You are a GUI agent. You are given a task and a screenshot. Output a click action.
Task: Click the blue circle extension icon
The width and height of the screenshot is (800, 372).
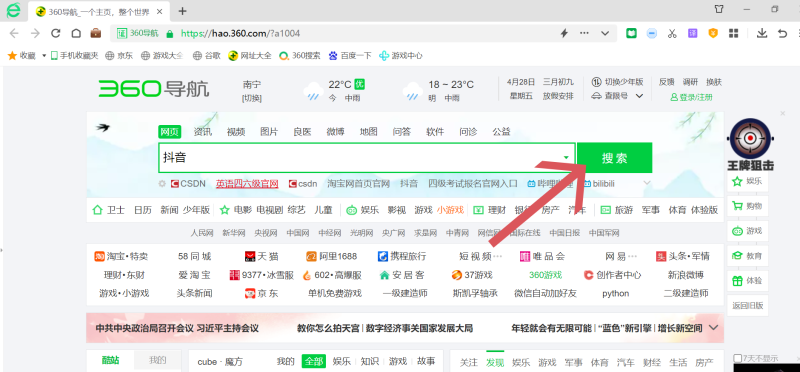point(652,34)
